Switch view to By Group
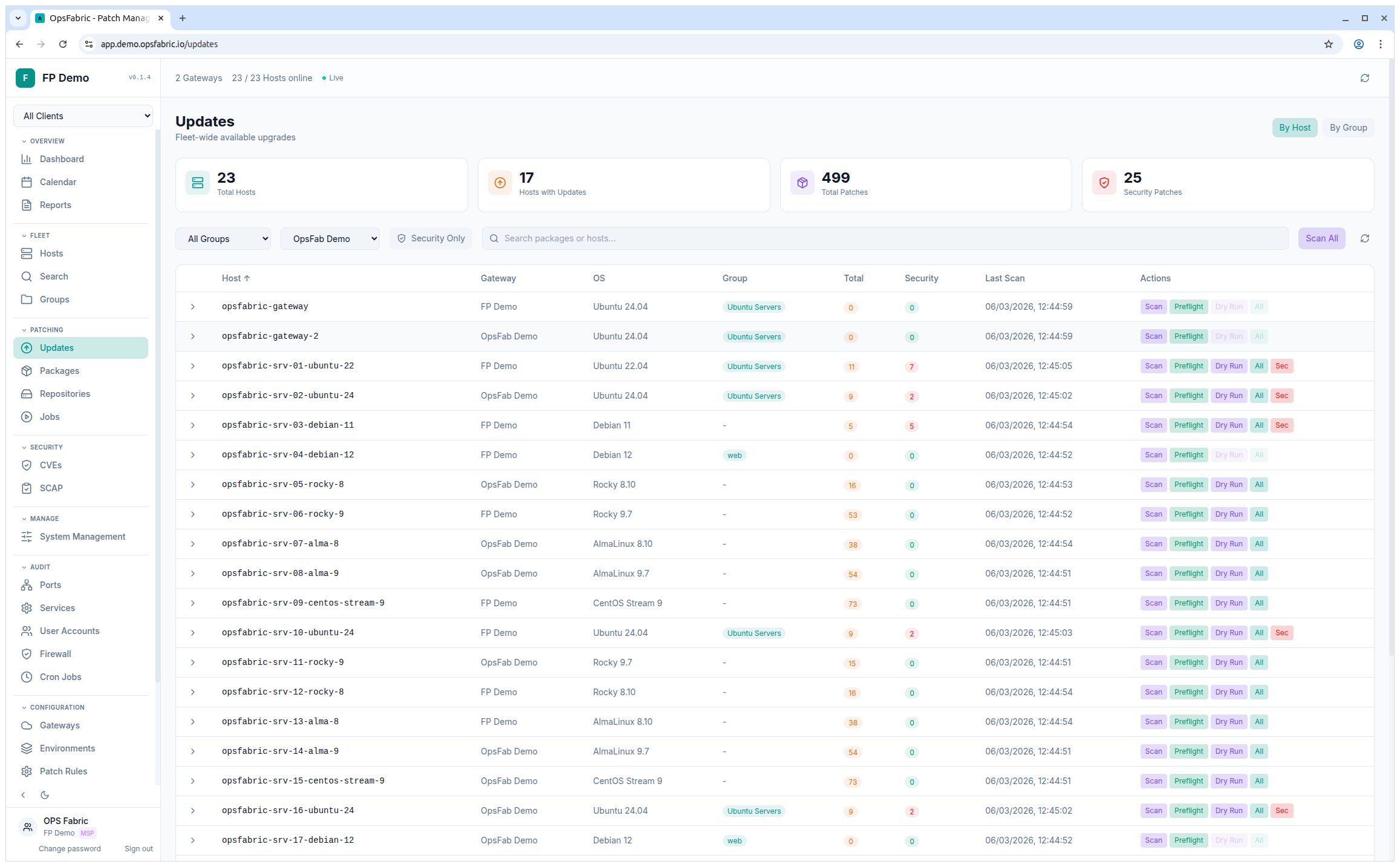This screenshot has height=867, width=1400. (1348, 127)
